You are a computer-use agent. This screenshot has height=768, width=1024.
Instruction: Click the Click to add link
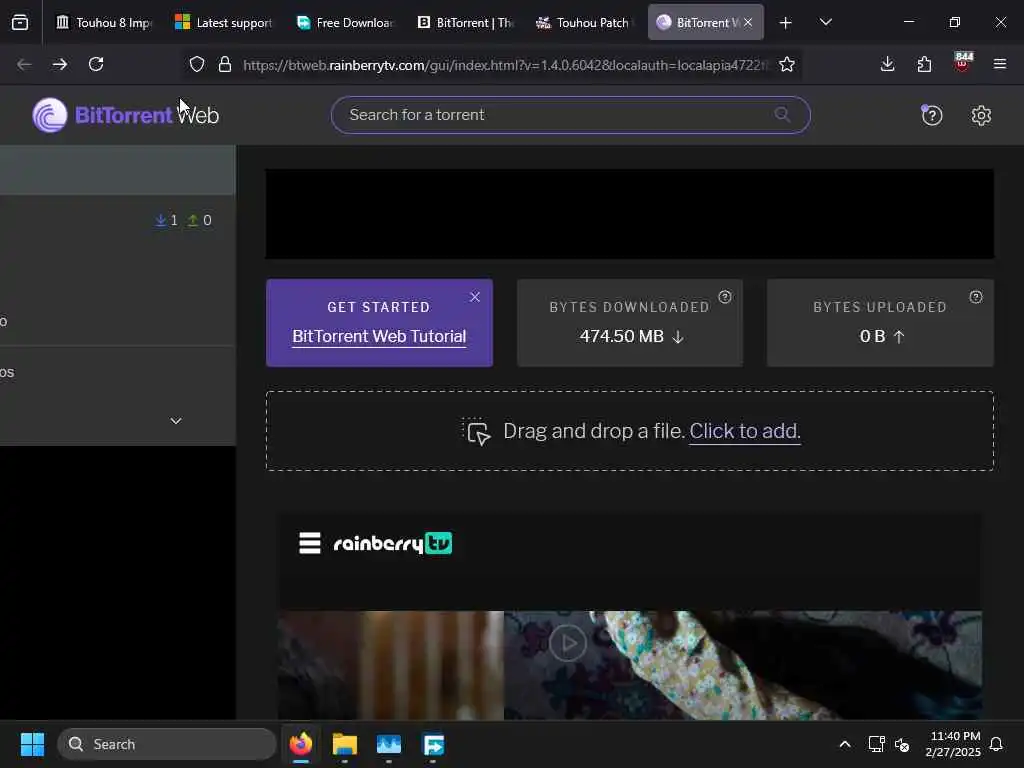pyautogui.click(x=744, y=431)
